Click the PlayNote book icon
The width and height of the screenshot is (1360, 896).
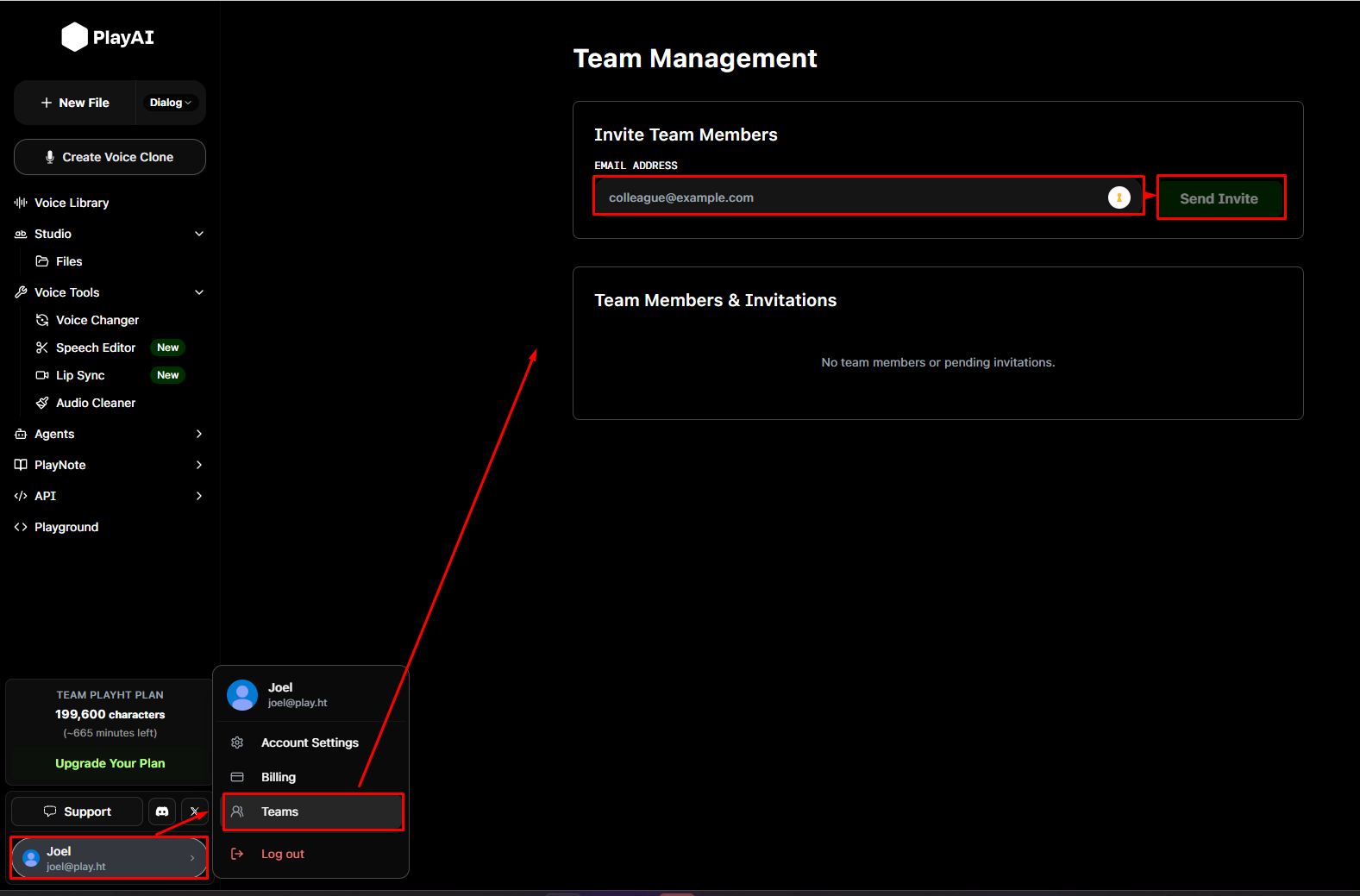21,465
